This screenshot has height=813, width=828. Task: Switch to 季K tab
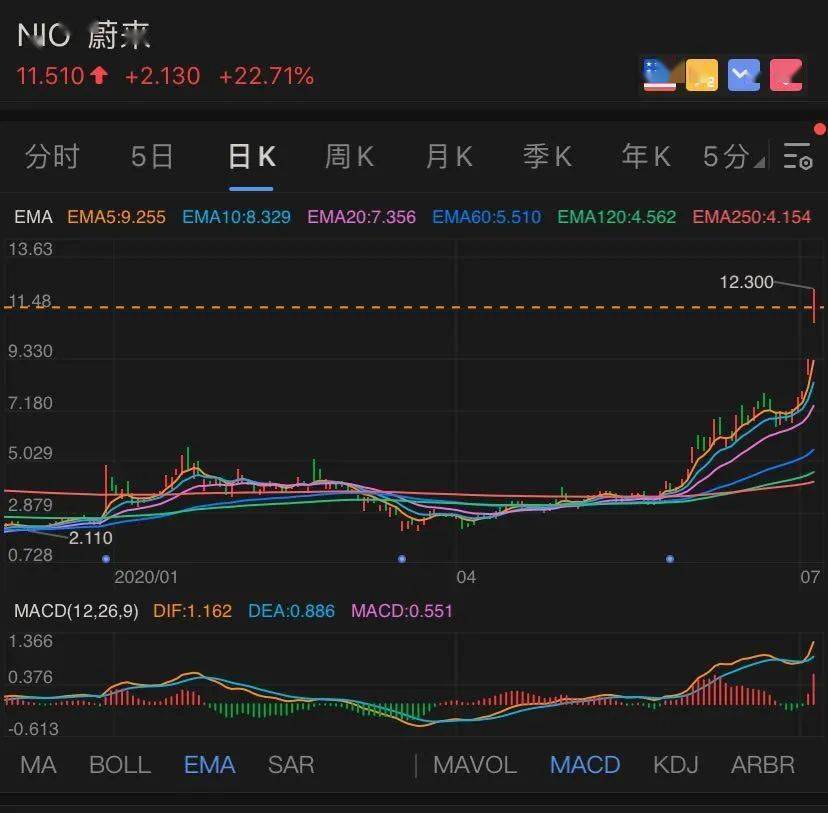(548, 156)
